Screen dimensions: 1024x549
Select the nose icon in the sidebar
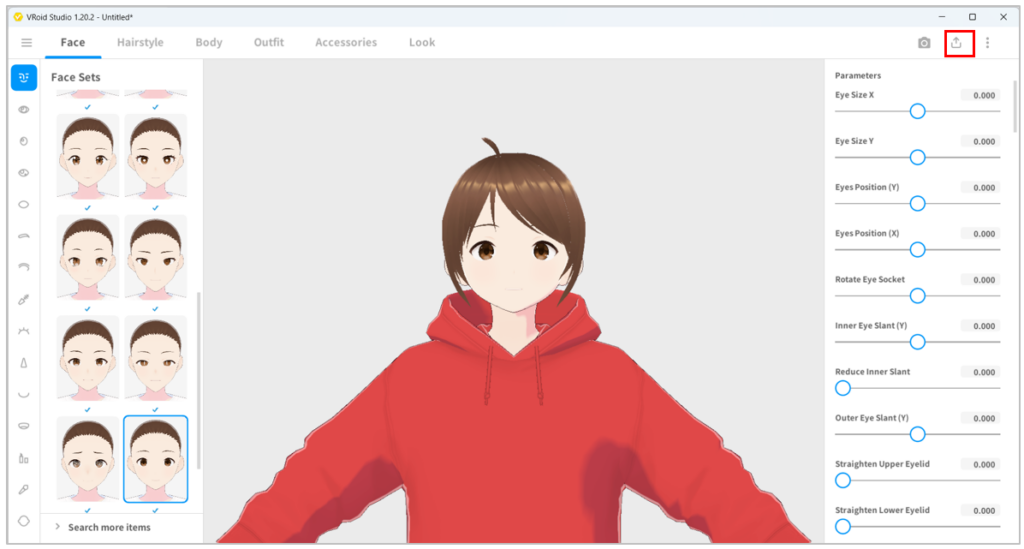[24, 363]
